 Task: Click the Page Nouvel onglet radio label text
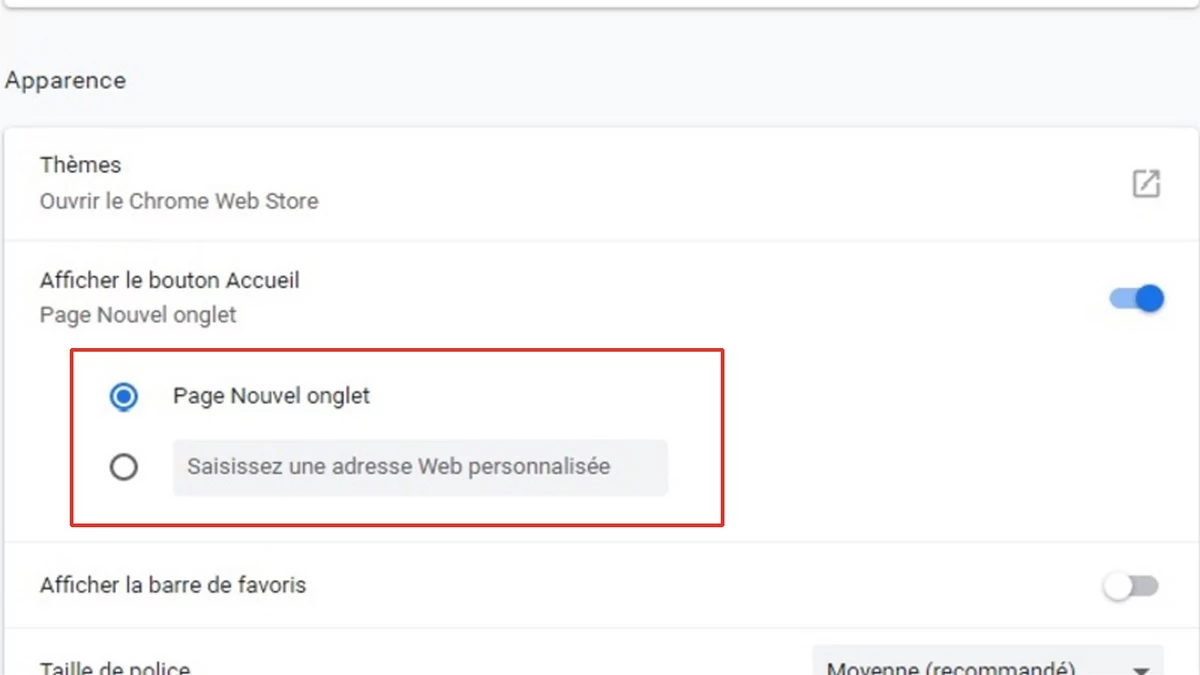[x=271, y=396]
